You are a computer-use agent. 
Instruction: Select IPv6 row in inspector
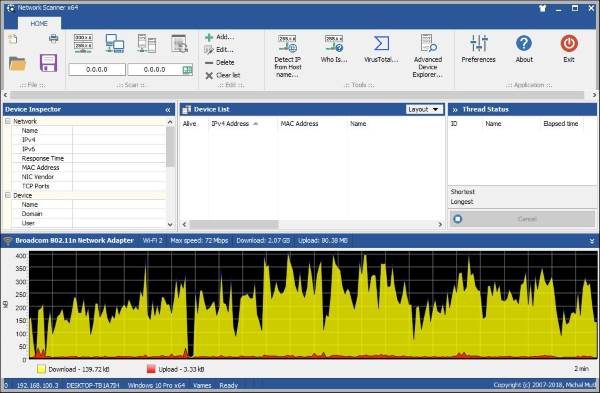[89, 149]
